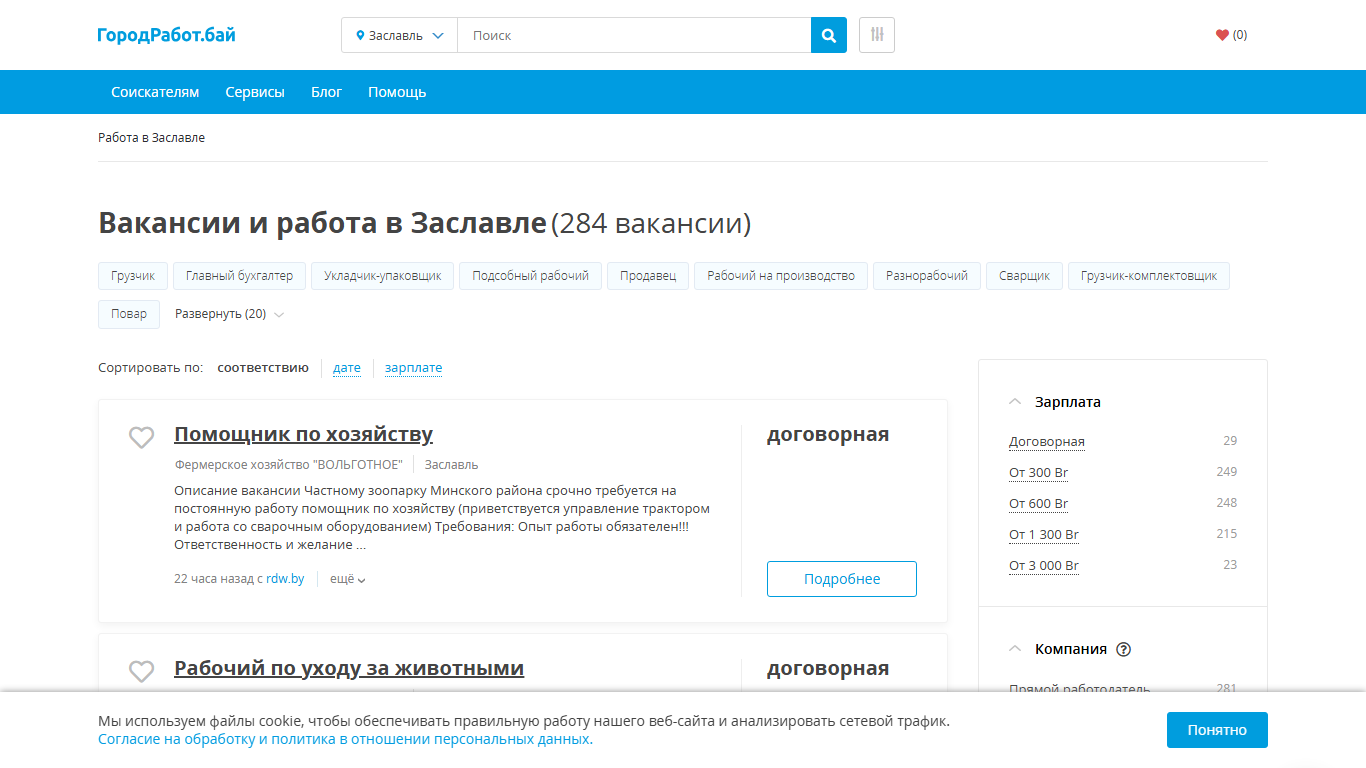Select Договорная salary filter
This screenshot has height=768, width=1366.
(x=1047, y=442)
